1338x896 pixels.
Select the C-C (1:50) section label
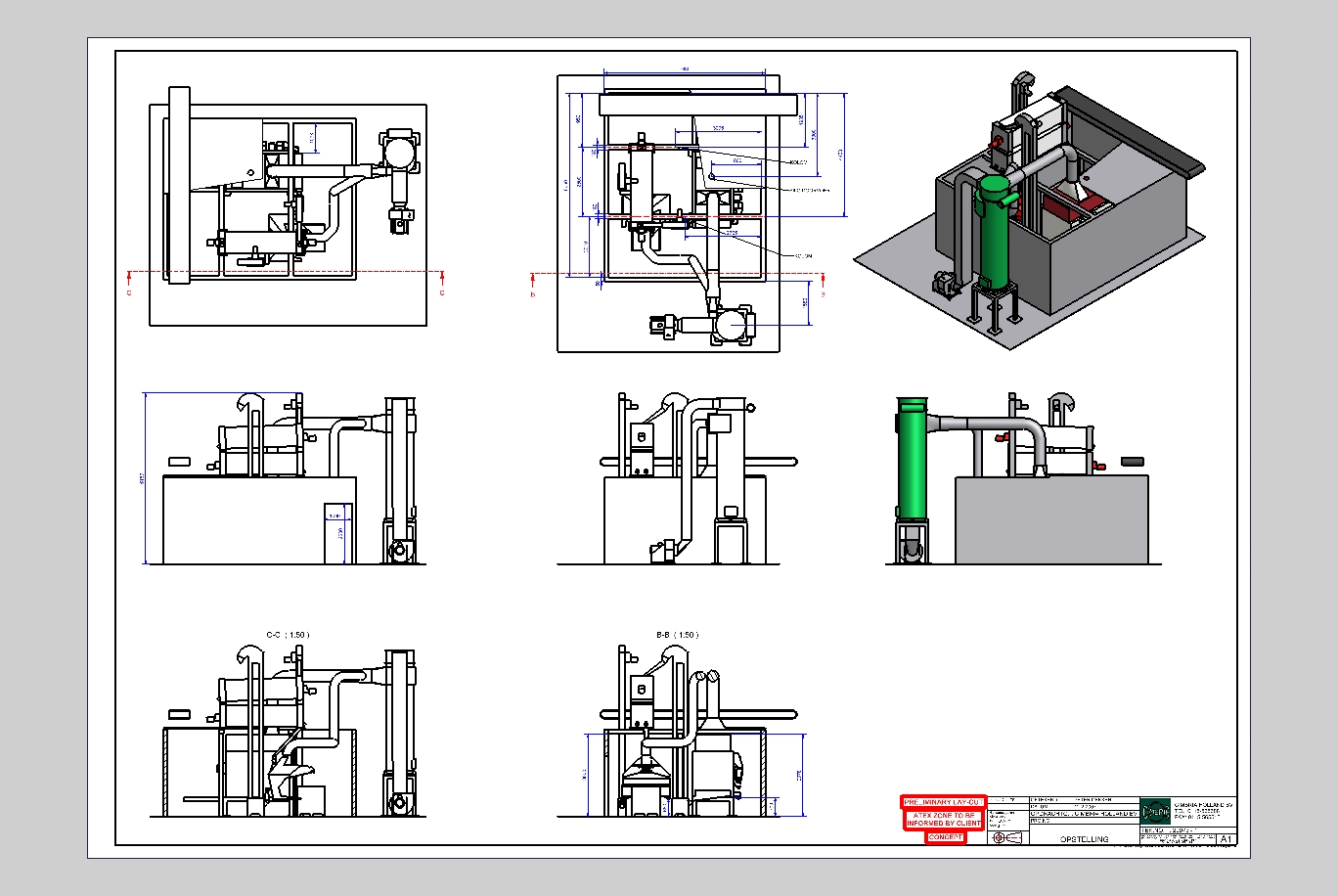[288, 635]
